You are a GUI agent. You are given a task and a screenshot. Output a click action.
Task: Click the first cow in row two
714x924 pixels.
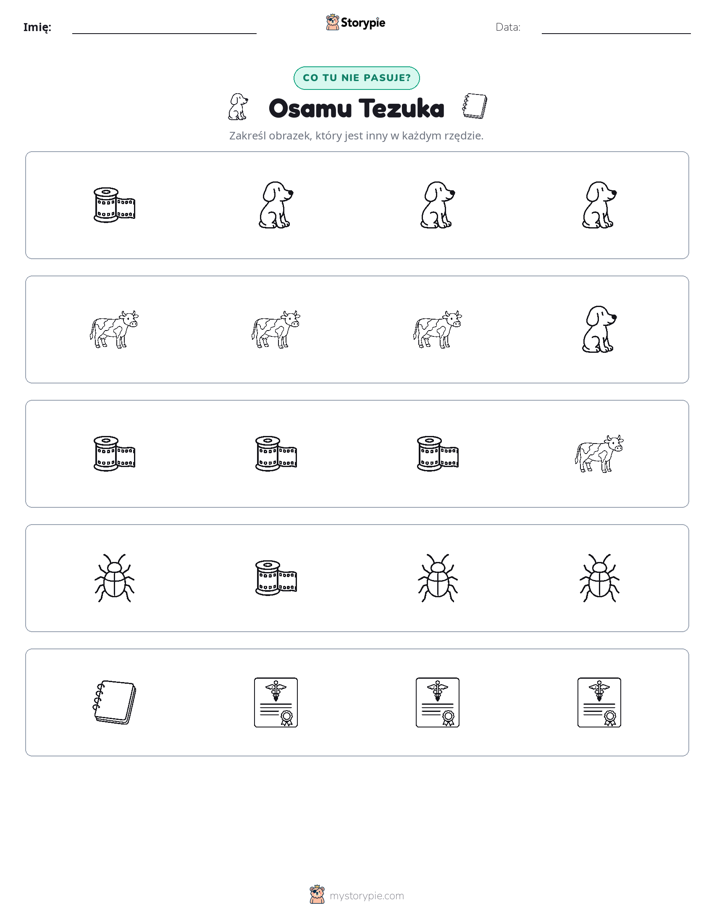[x=114, y=329]
